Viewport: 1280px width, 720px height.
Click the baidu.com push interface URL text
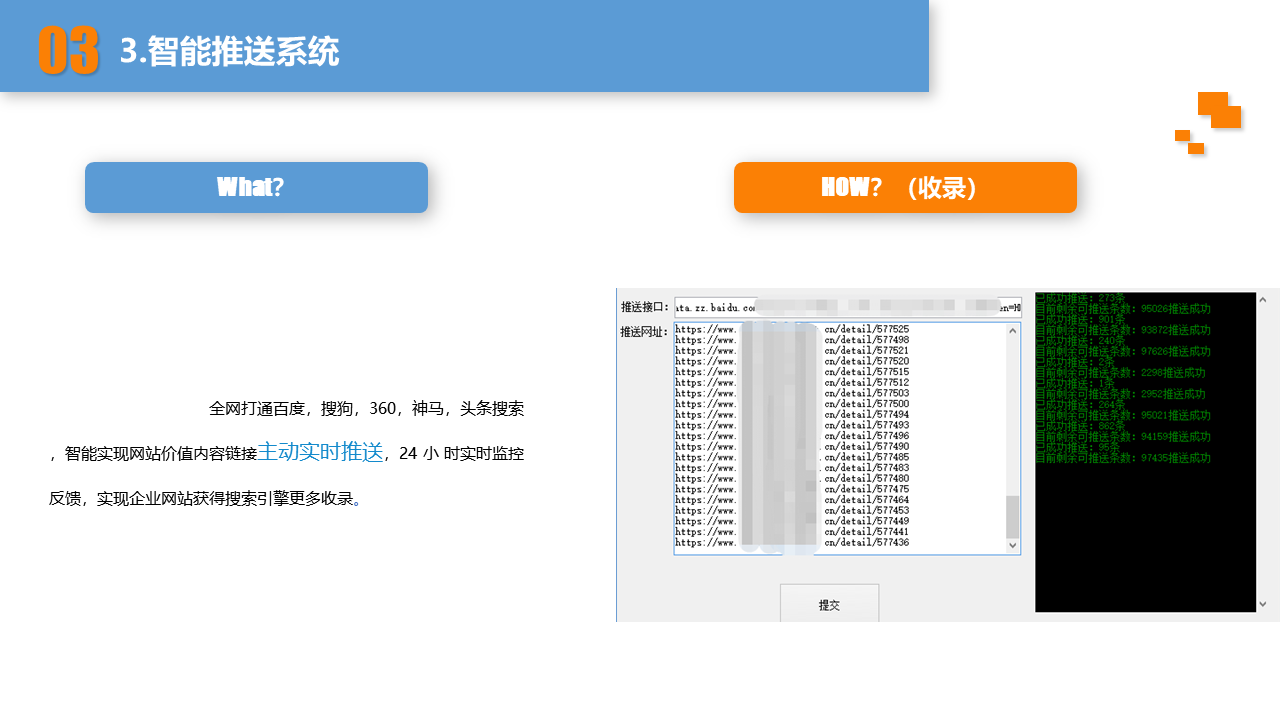(715, 305)
